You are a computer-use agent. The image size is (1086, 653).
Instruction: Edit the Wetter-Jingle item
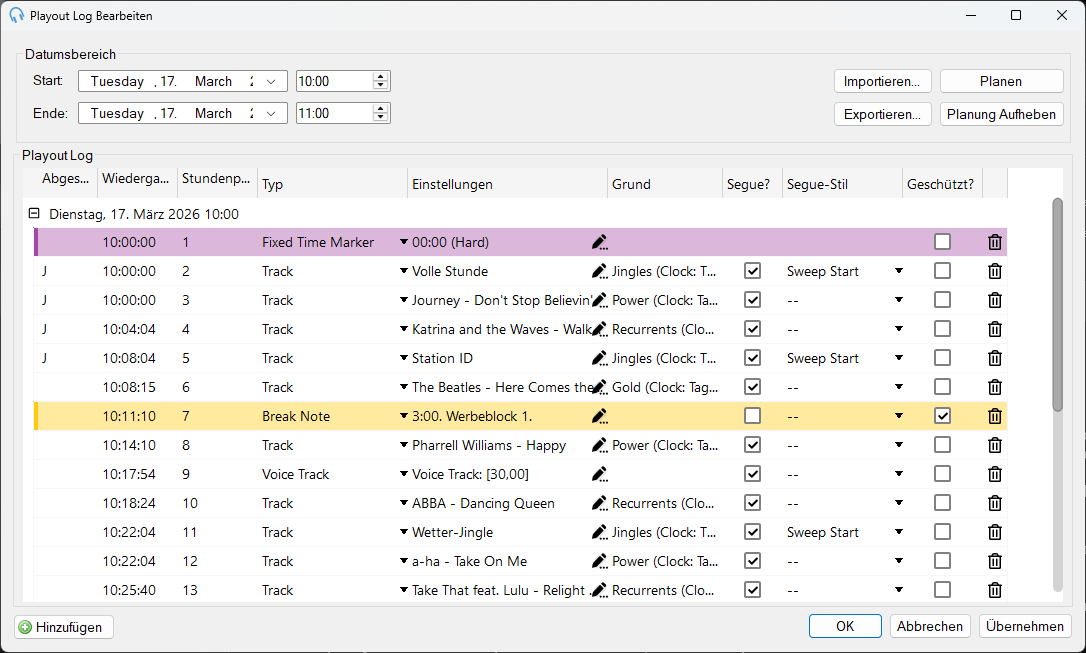[x=600, y=533]
